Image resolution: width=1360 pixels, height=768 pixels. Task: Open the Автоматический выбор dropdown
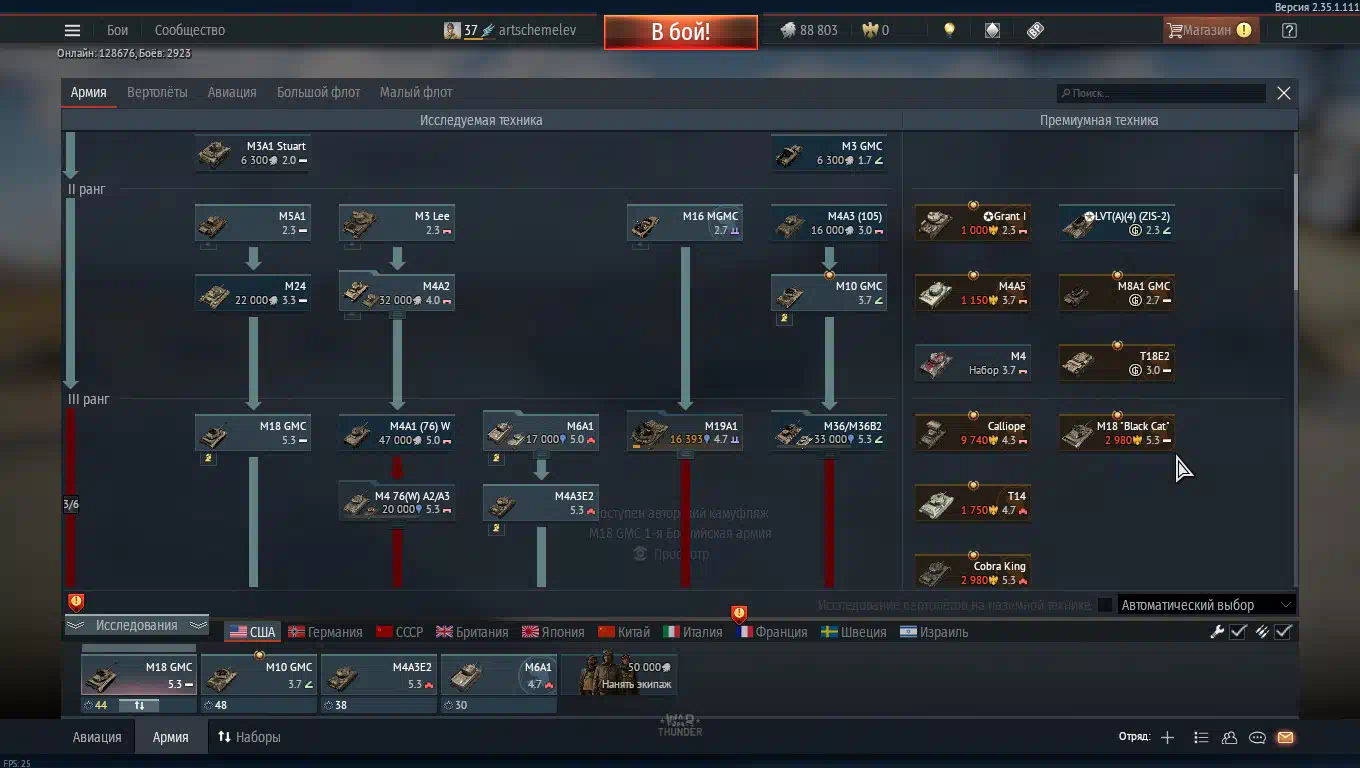pos(1207,605)
